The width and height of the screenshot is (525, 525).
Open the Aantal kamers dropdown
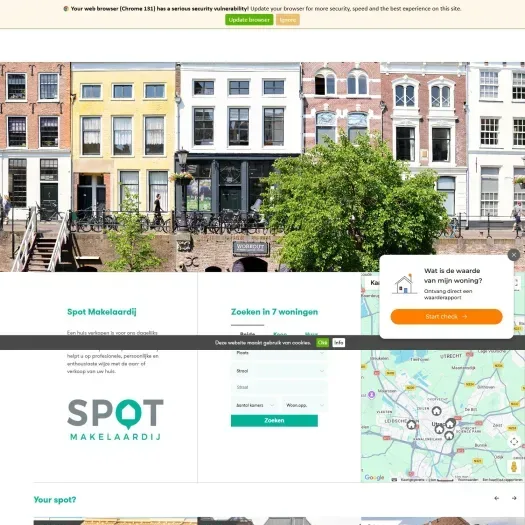[254, 405]
